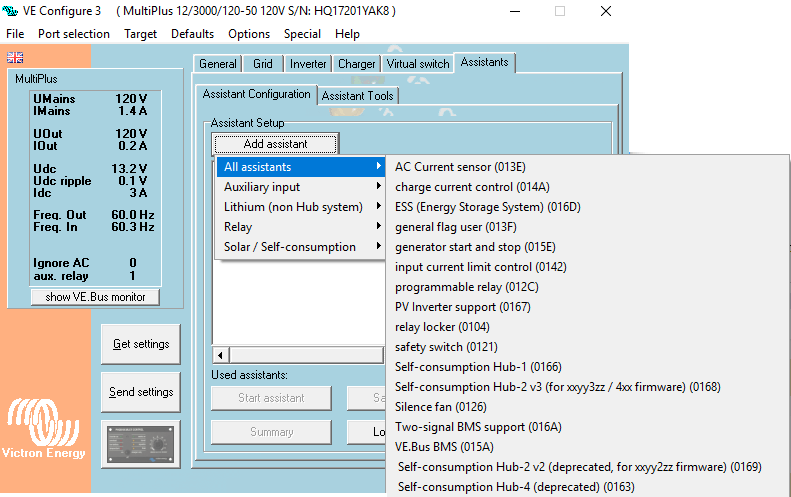This screenshot has height=497, width=791.
Task: Click the Ignore AC value
Action: (x=133, y=263)
